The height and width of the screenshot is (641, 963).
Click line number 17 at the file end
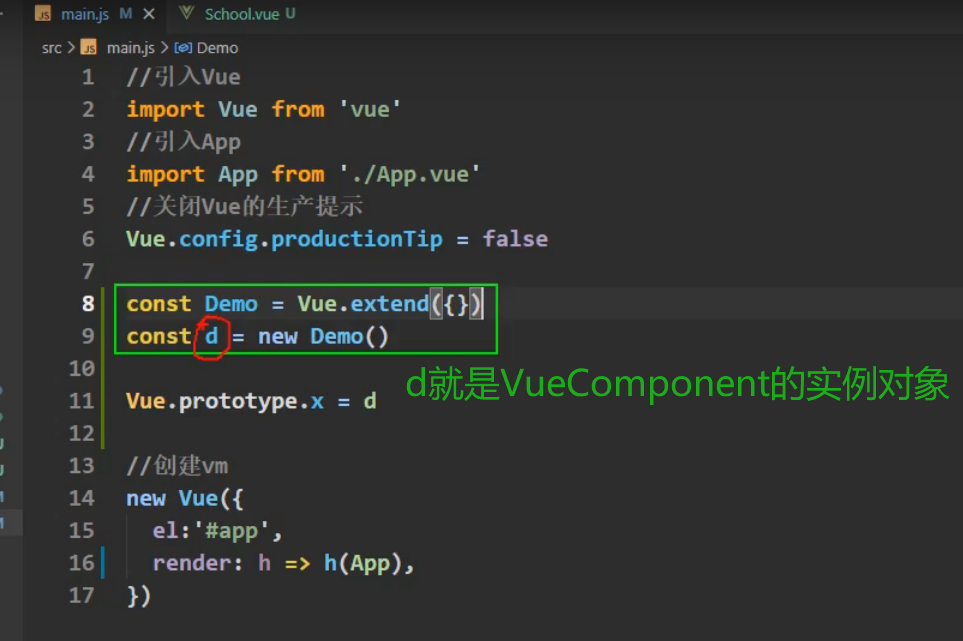[81, 595]
